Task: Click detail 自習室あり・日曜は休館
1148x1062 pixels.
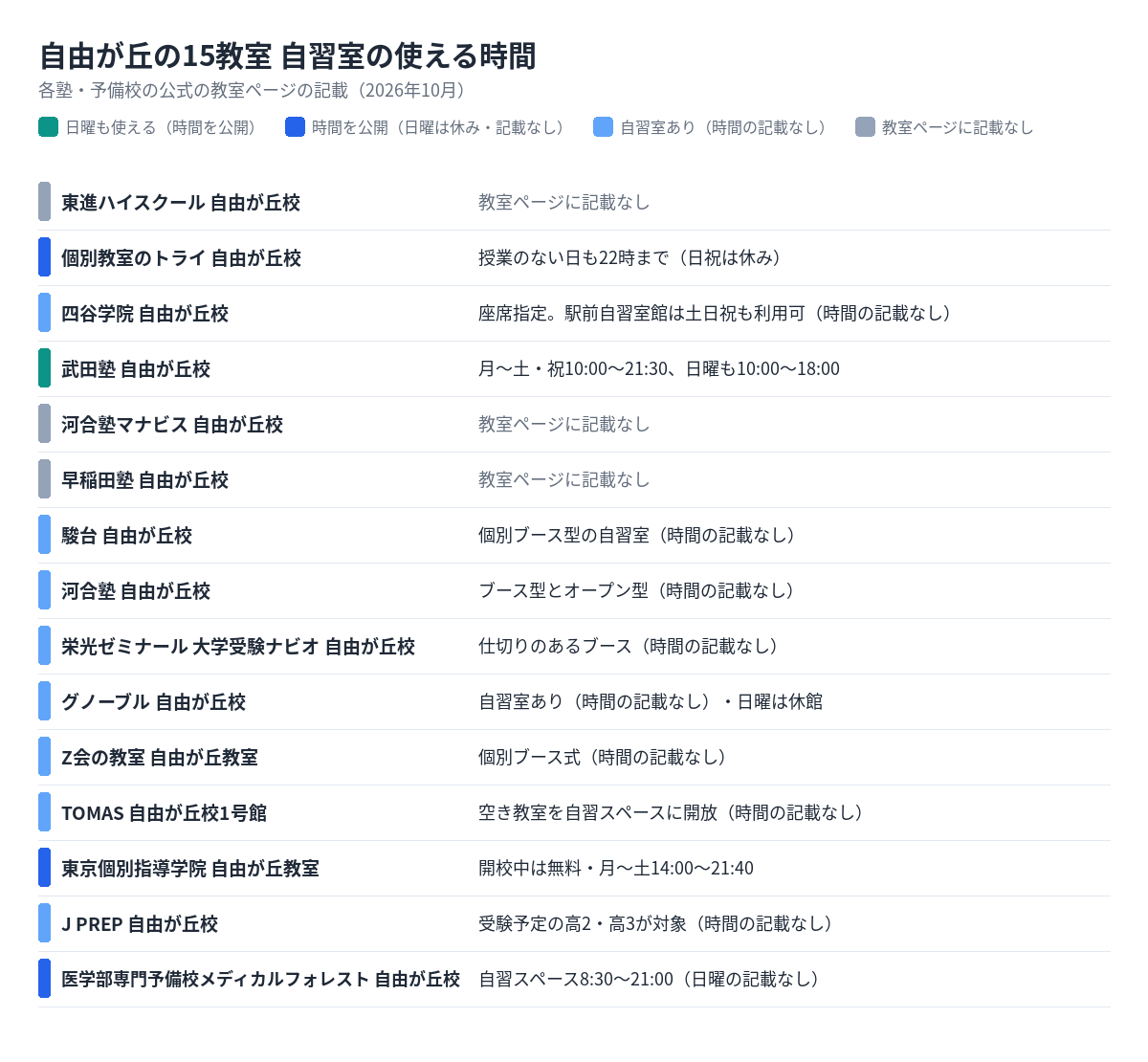Action: click(651, 701)
